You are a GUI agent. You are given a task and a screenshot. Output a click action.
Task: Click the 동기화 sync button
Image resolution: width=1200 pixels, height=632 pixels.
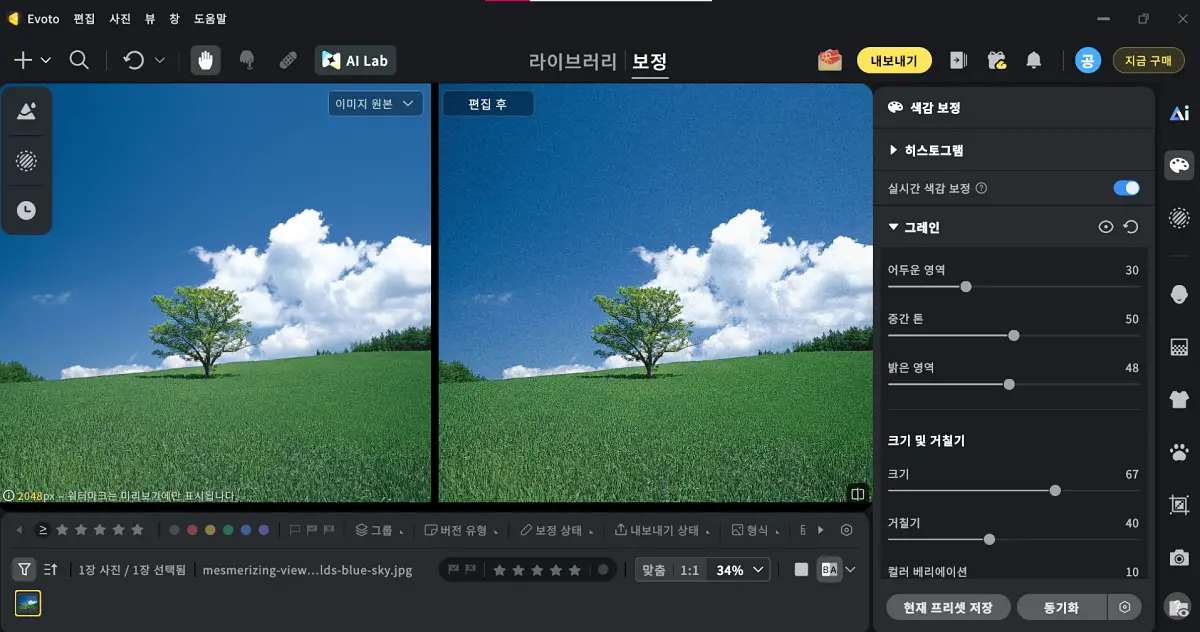pos(1061,607)
